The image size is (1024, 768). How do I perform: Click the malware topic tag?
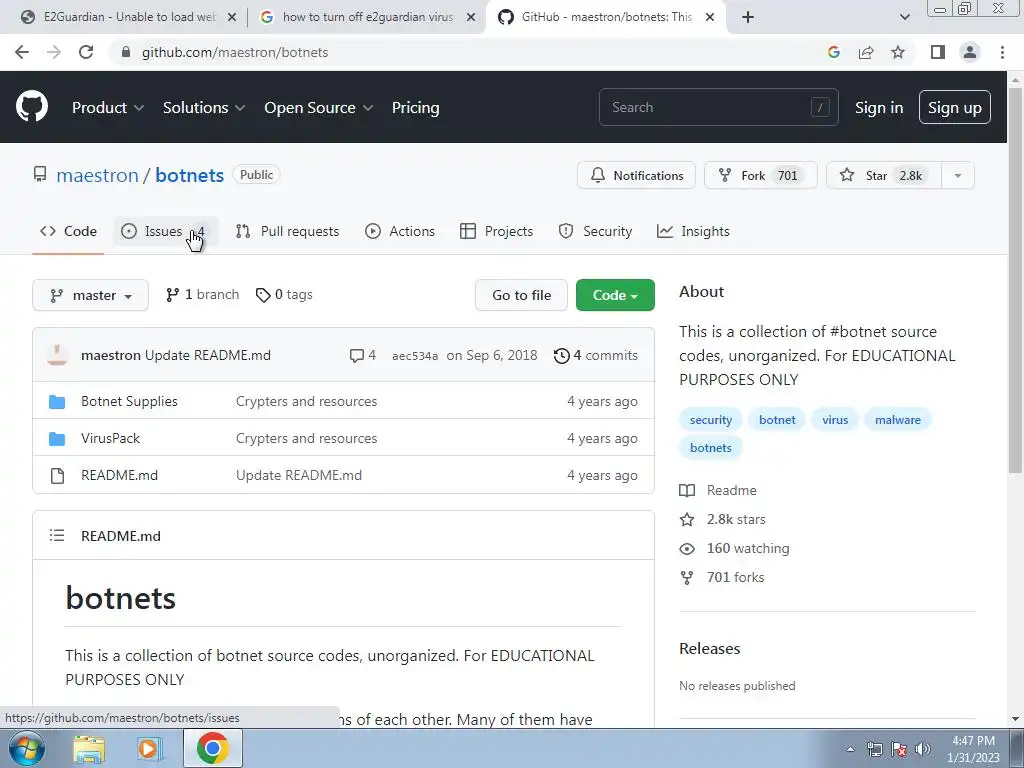[x=897, y=420]
